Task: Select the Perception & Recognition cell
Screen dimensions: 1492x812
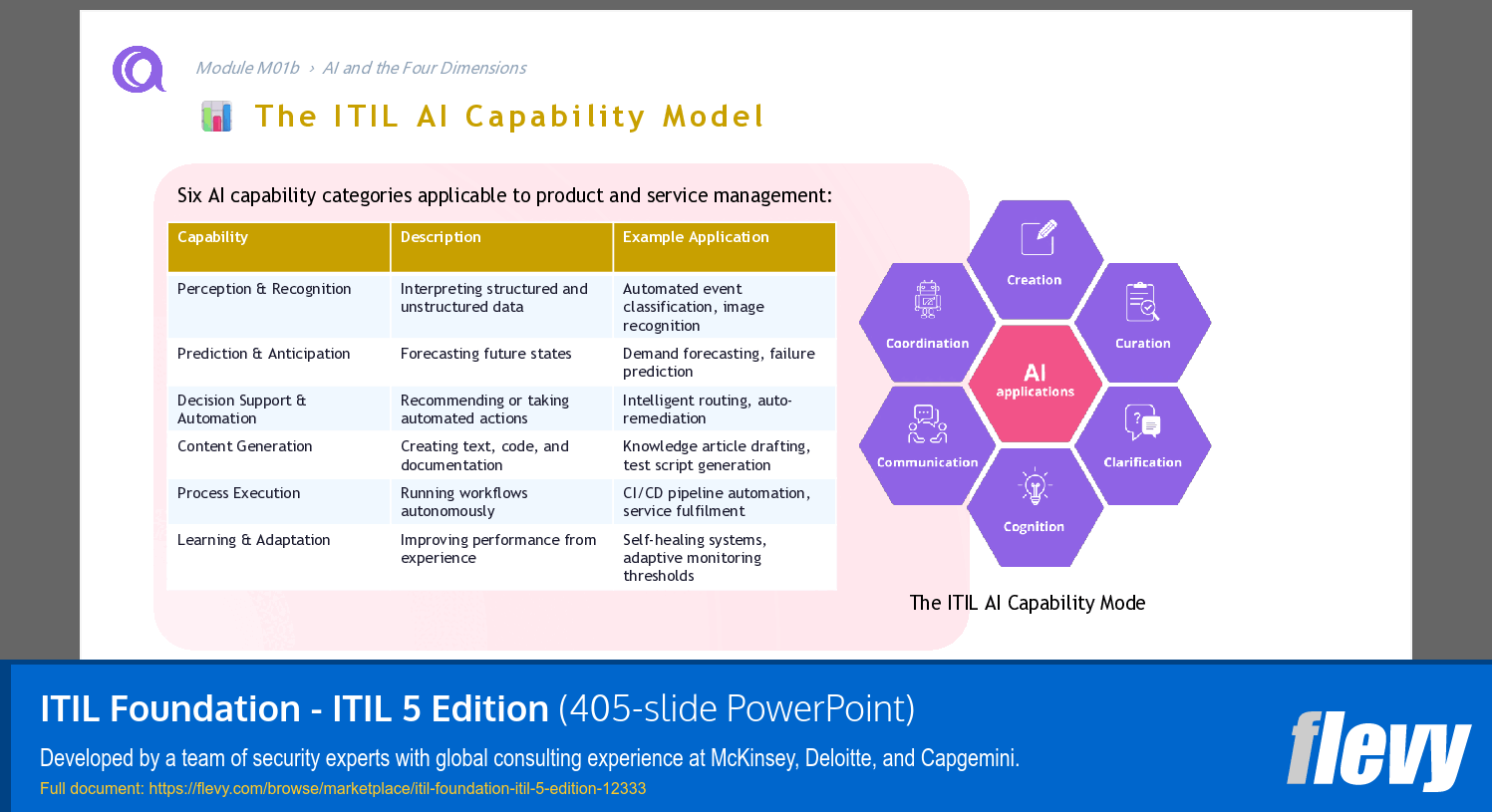Action: (279, 307)
